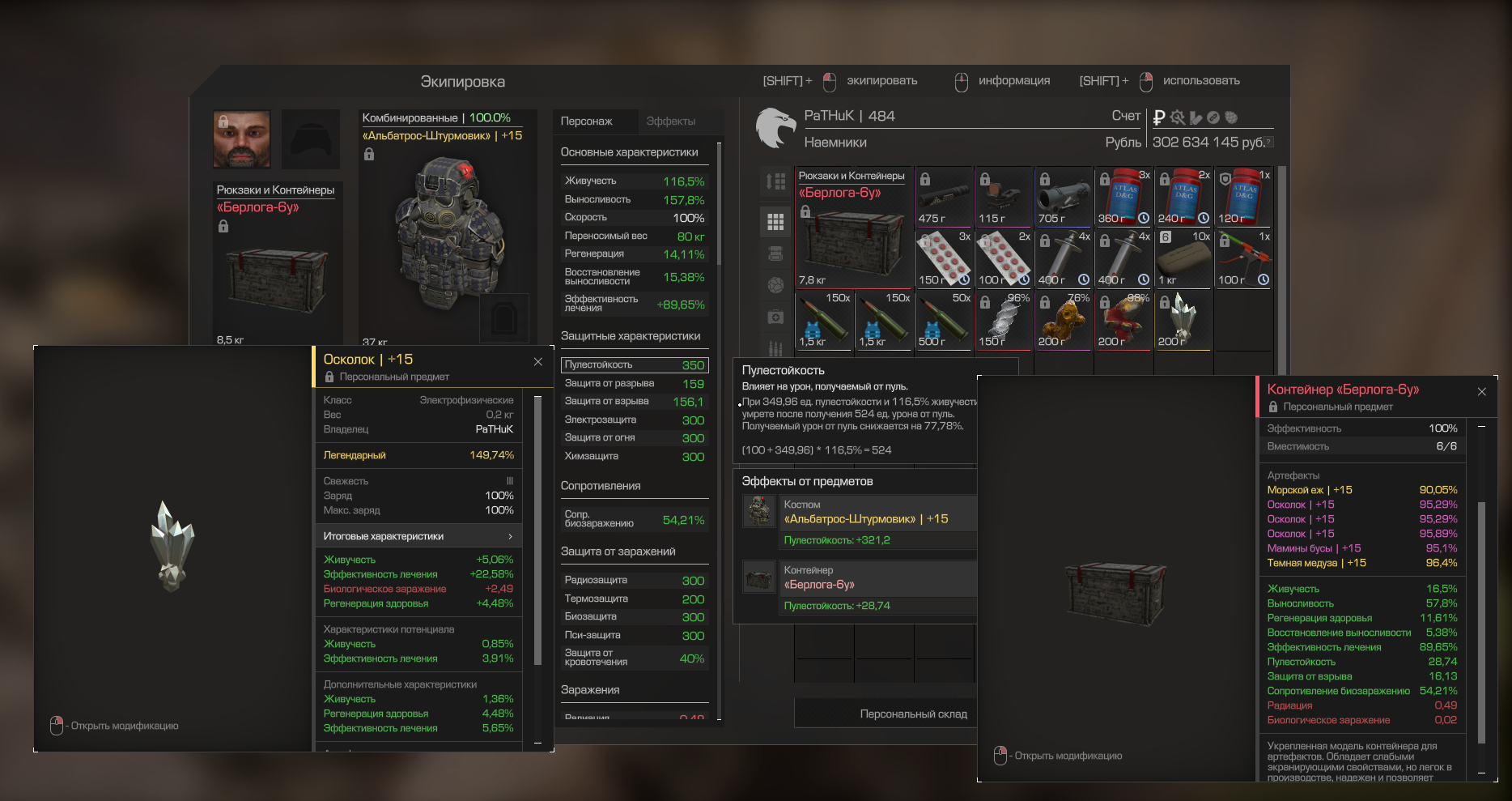This screenshot has width=1512, height=801.
Task: Click Открыть модификацию in the container window
Action: (1059, 756)
